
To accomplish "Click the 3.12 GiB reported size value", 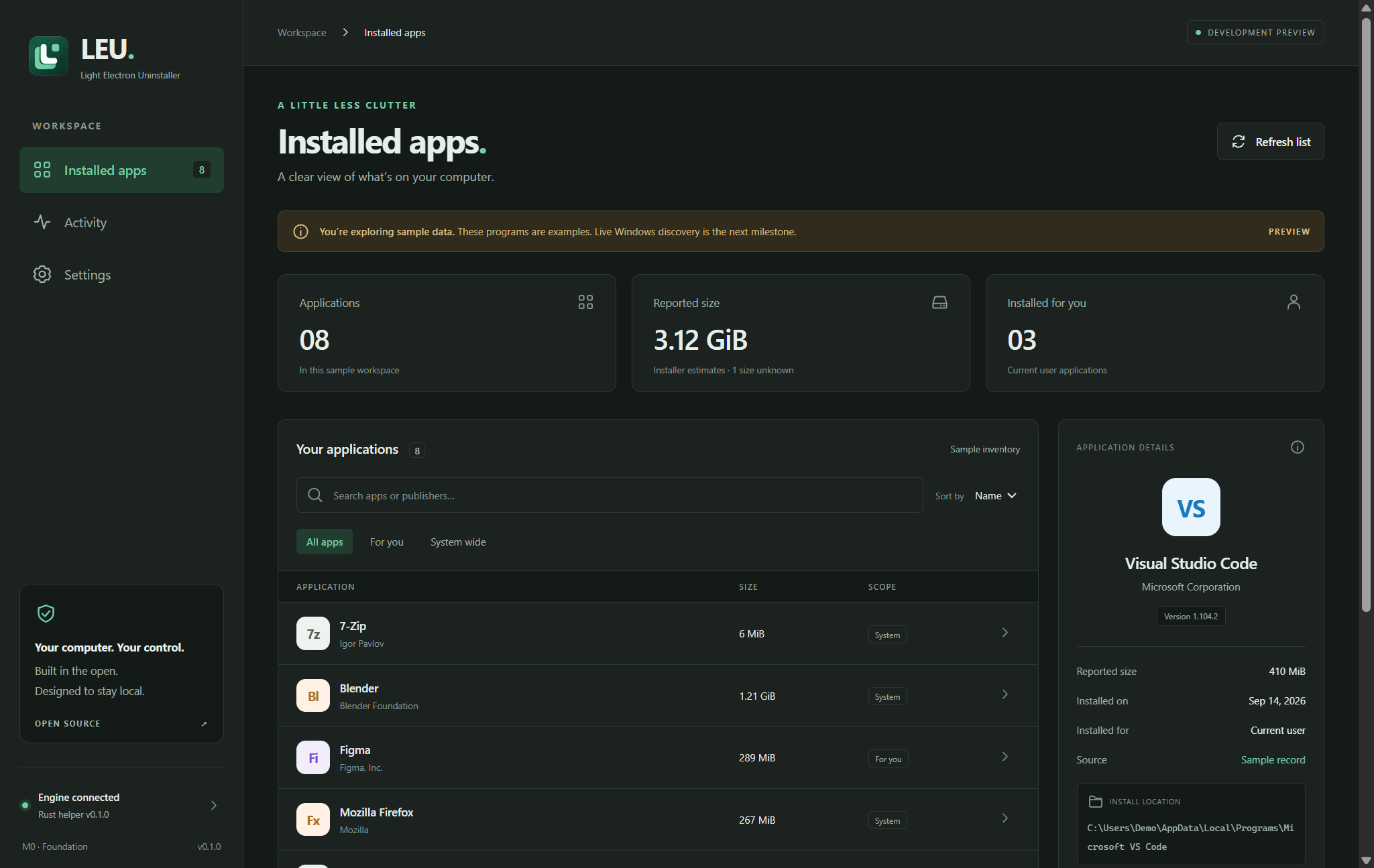I will (x=700, y=340).
